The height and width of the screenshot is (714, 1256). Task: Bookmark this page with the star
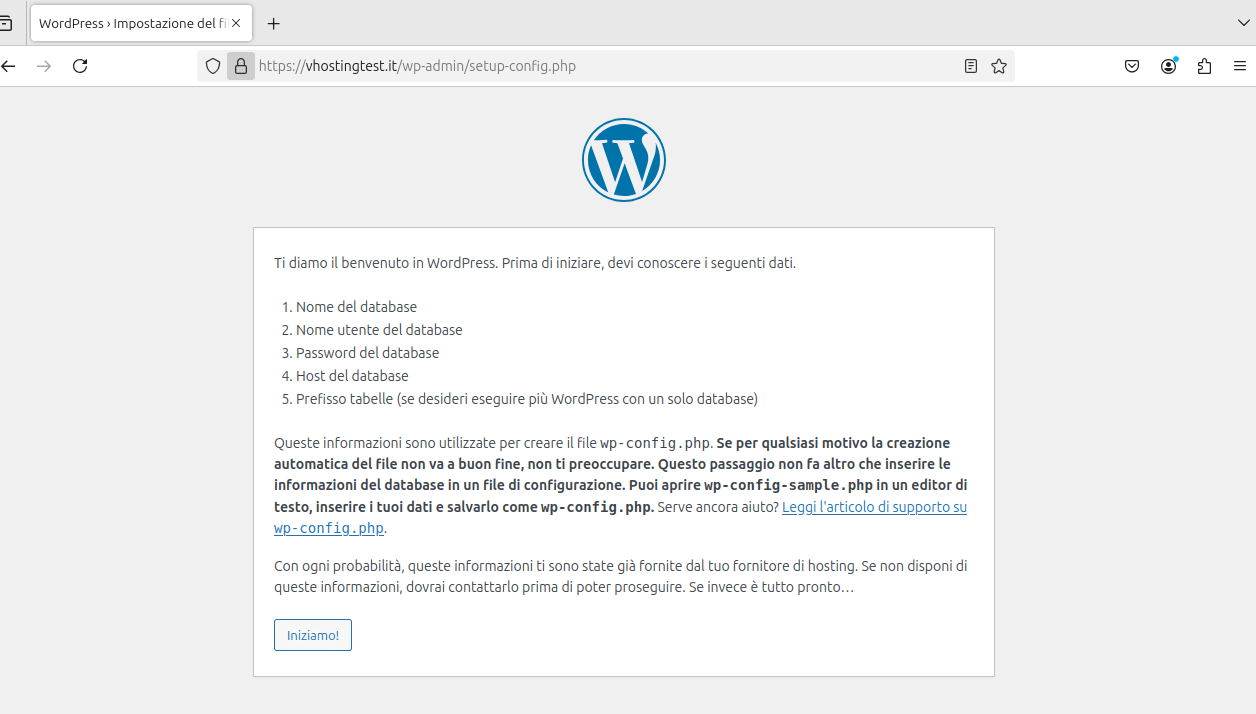[x=998, y=66]
